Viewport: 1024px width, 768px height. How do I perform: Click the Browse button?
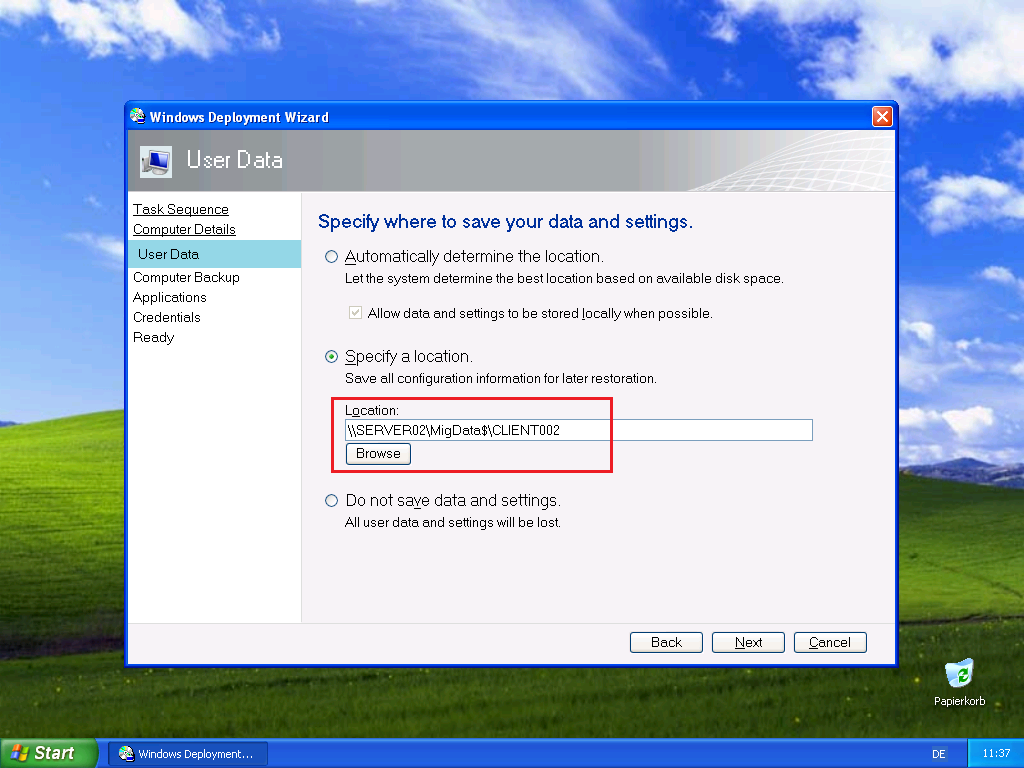[378, 454]
